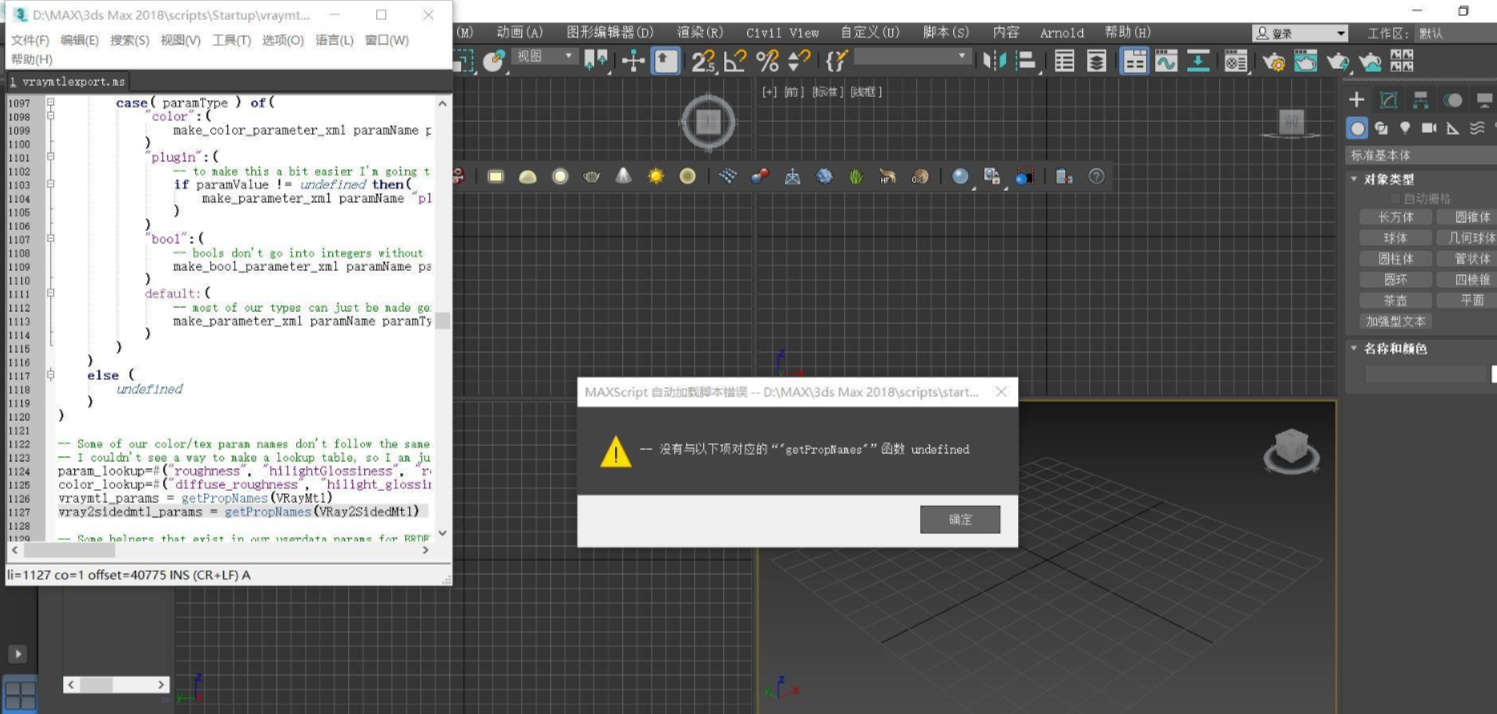Expand the 标准基本体 category dropdown
This screenshot has width=1497, height=714.
pos(1420,155)
